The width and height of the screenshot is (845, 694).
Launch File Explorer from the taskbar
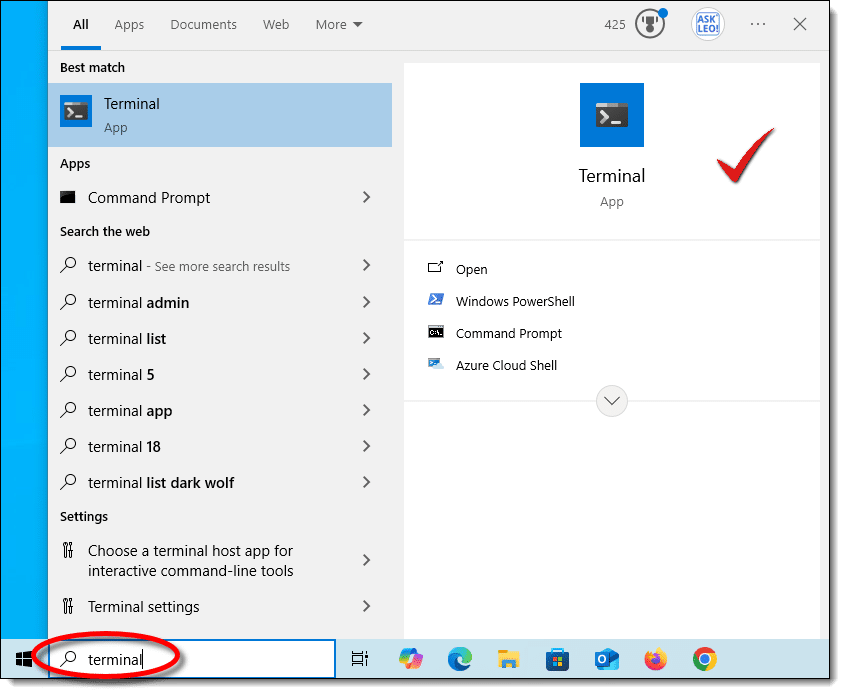509,659
